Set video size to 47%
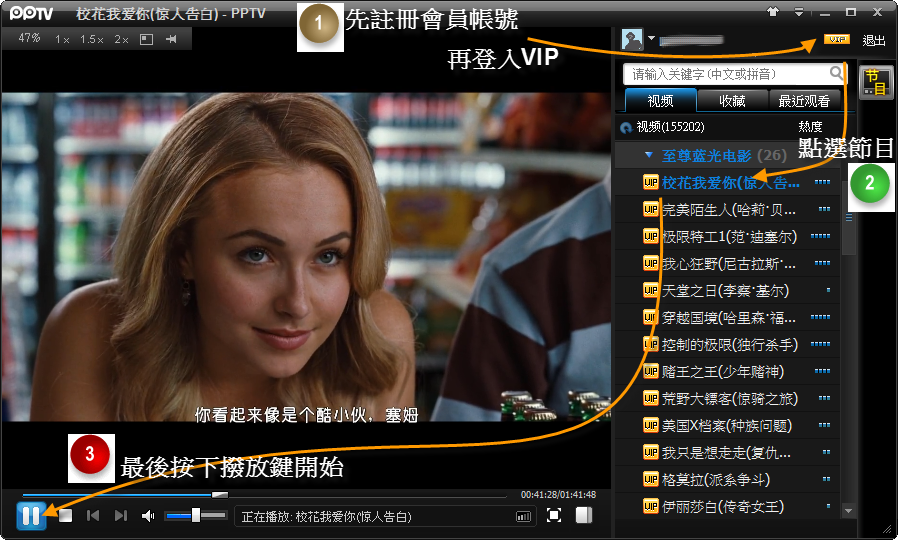 (29, 38)
